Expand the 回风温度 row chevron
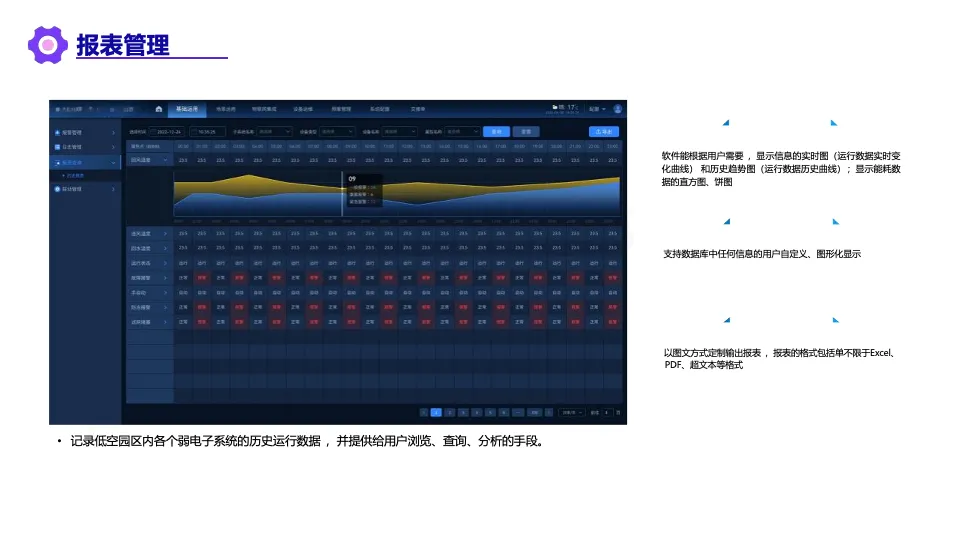960x540 pixels. pyautogui.click(x=165, y=160)
